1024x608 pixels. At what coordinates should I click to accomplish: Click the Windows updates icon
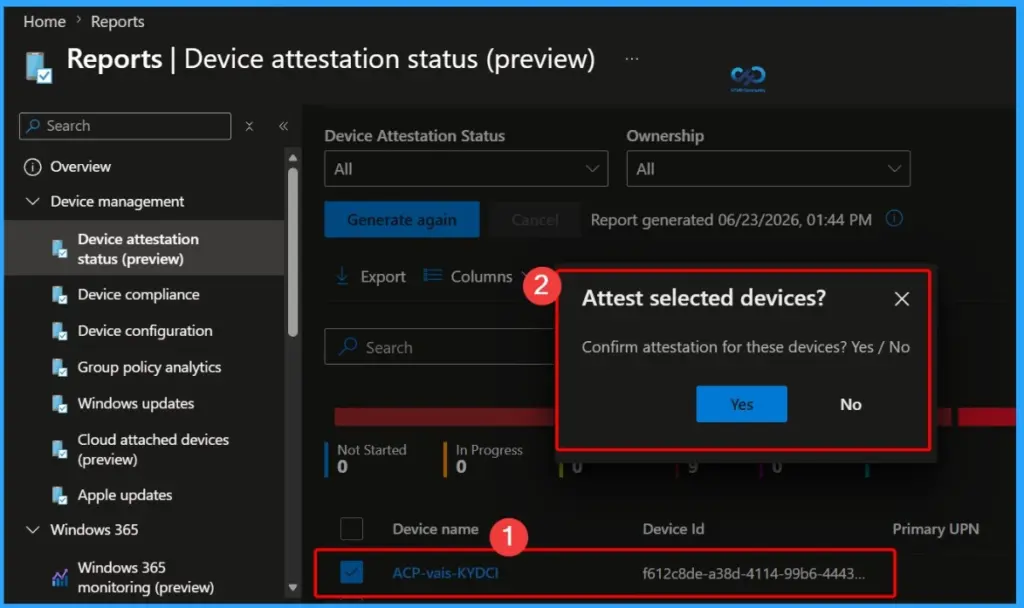coord(59,404)
